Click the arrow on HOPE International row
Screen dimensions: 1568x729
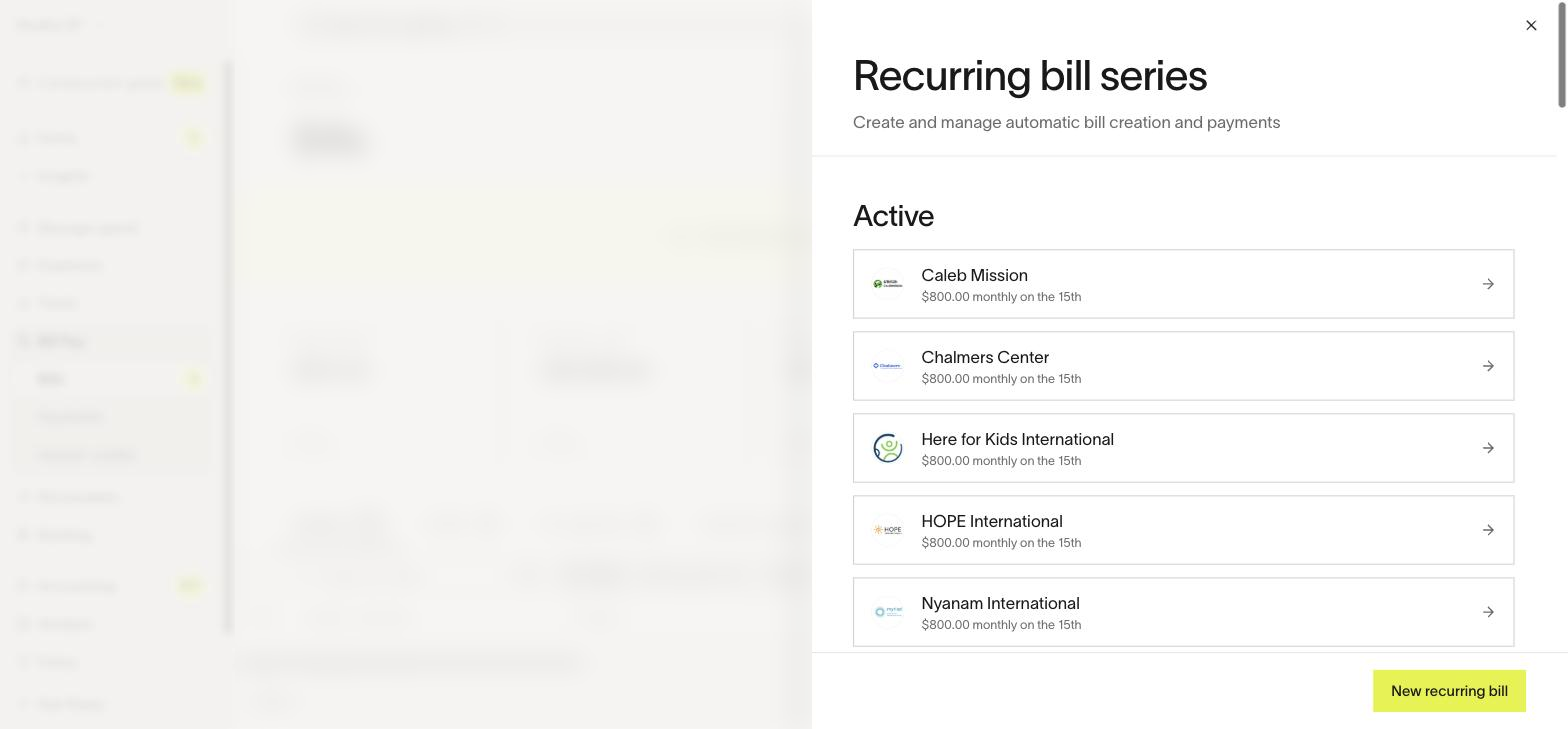(1488, 530)
